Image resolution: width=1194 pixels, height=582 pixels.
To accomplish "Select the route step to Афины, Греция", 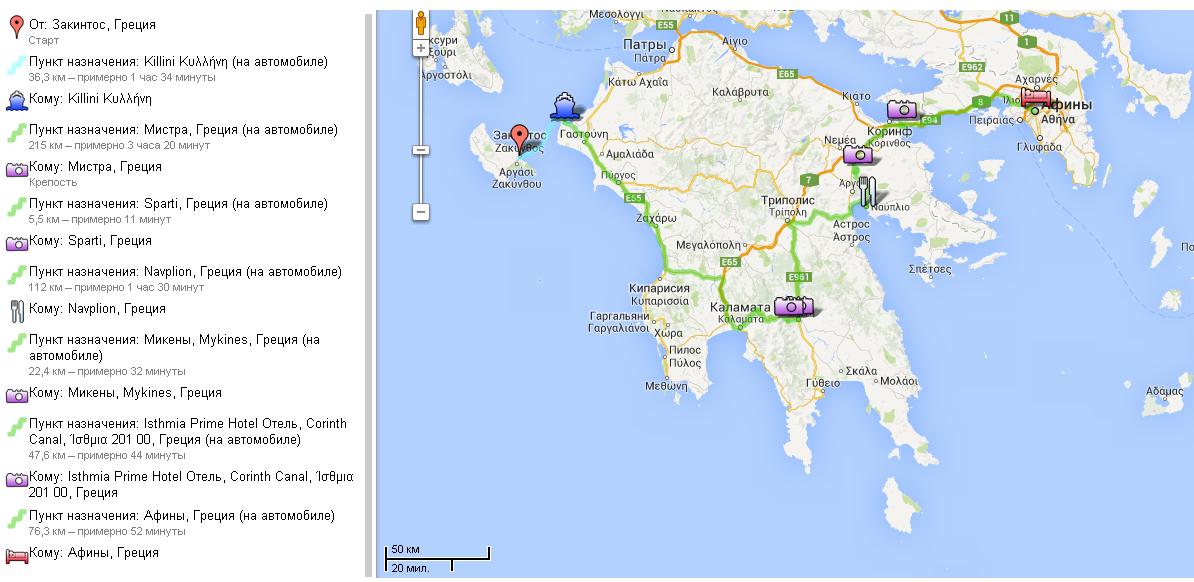I will point(181,516).
